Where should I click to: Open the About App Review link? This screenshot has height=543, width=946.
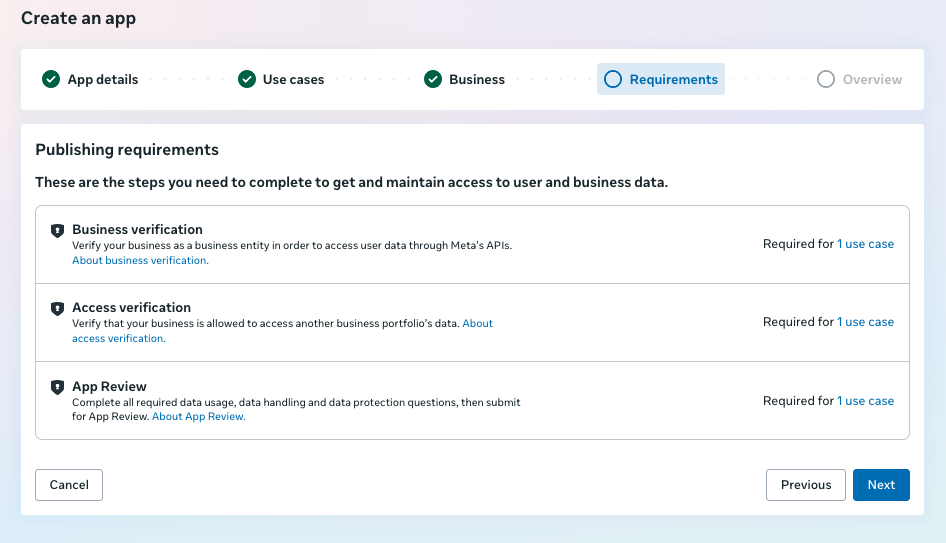click(x=198, y=416)
